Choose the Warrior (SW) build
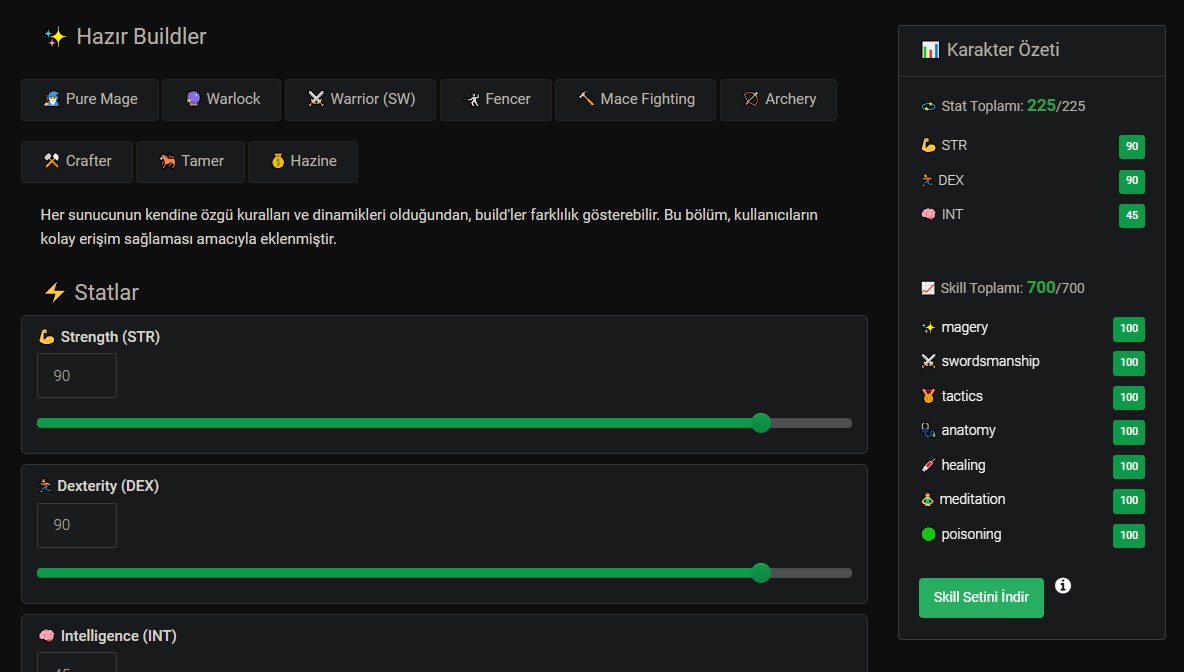 point(360,100)
